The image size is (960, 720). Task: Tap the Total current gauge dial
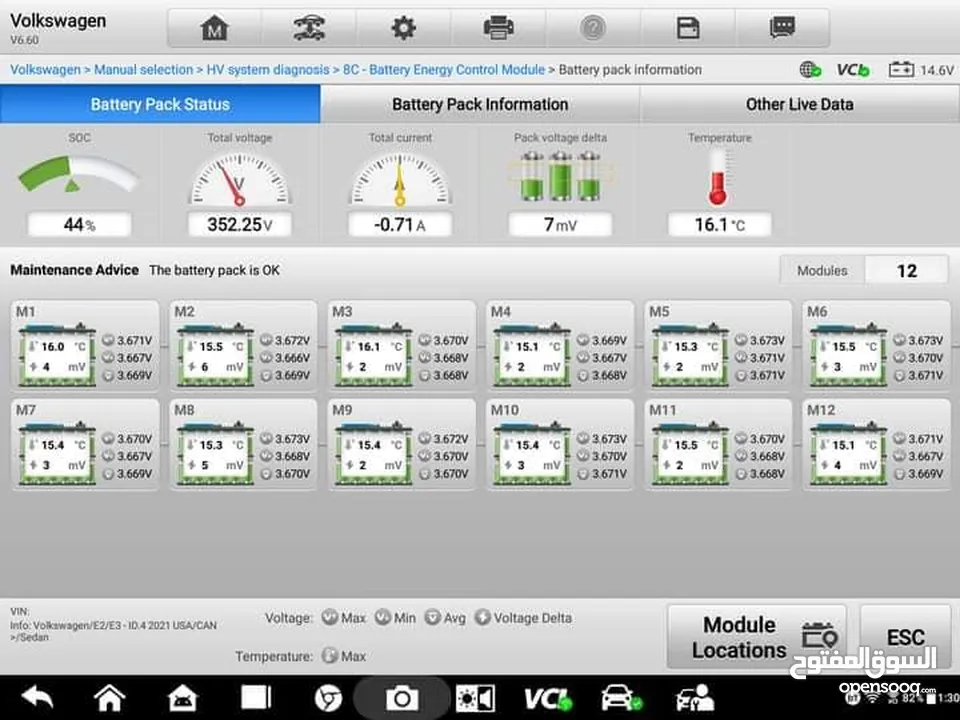pyautogui.click(x=400, y=179)
